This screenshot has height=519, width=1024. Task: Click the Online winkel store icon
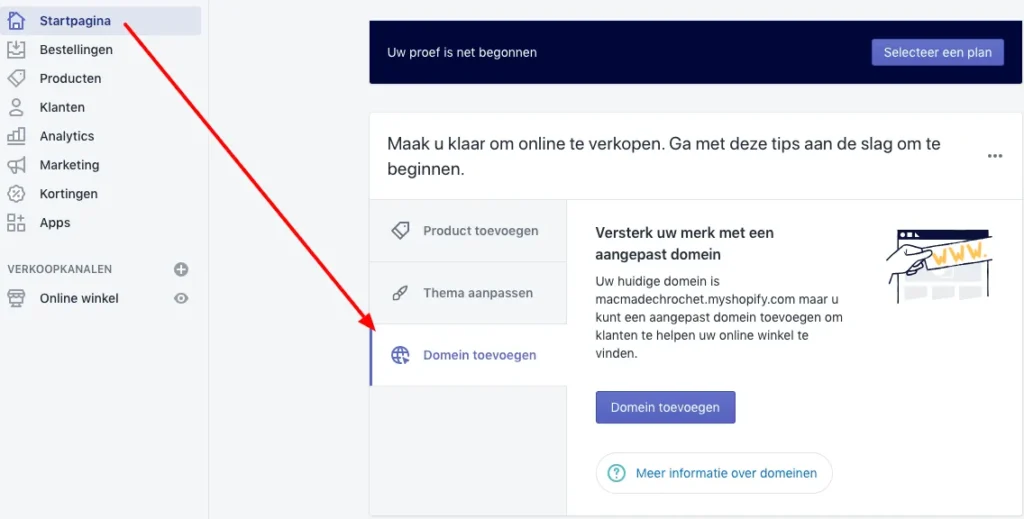click(16, 298)
